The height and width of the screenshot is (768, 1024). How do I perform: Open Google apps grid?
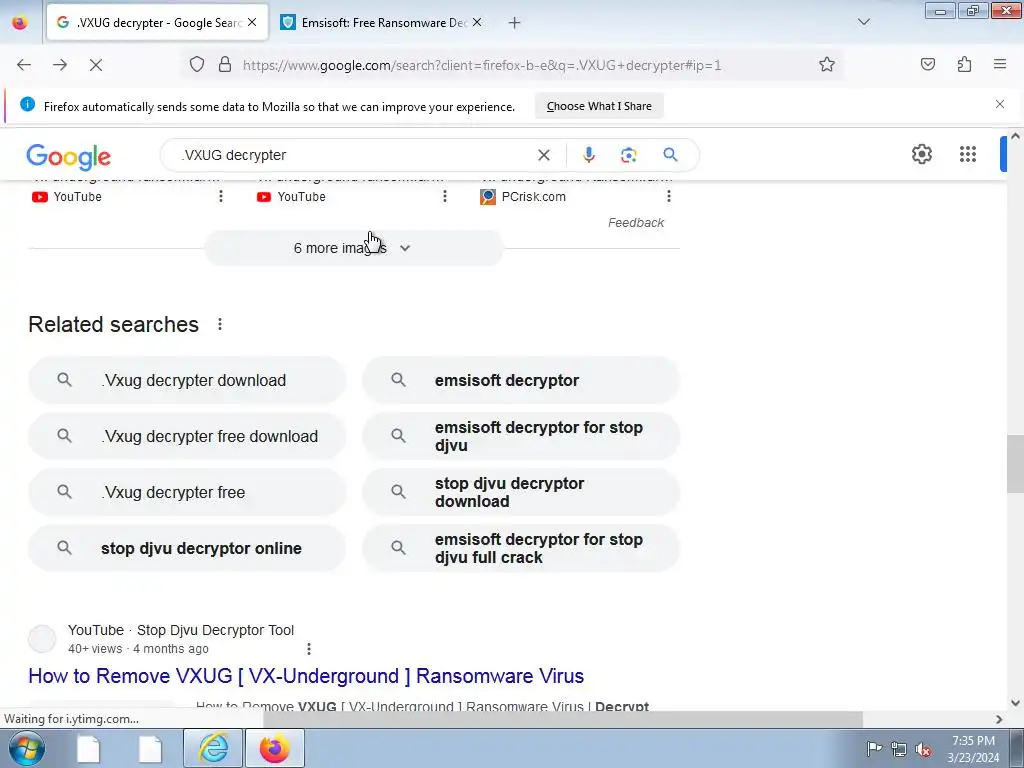coord(968,154)
